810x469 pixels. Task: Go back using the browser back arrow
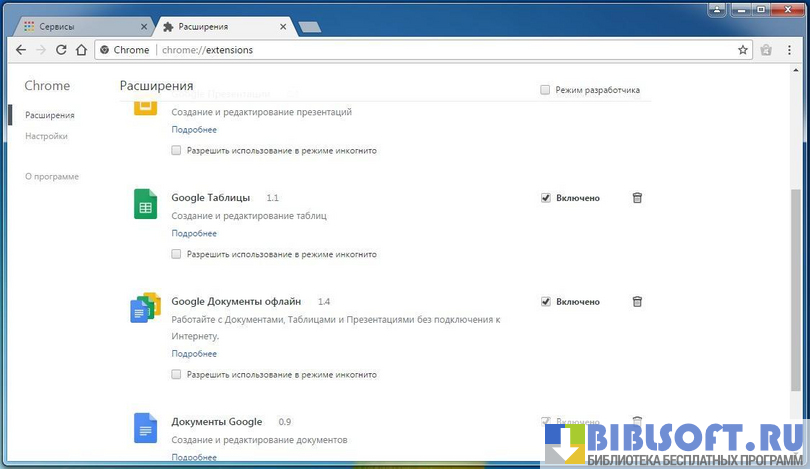(21, 50)
